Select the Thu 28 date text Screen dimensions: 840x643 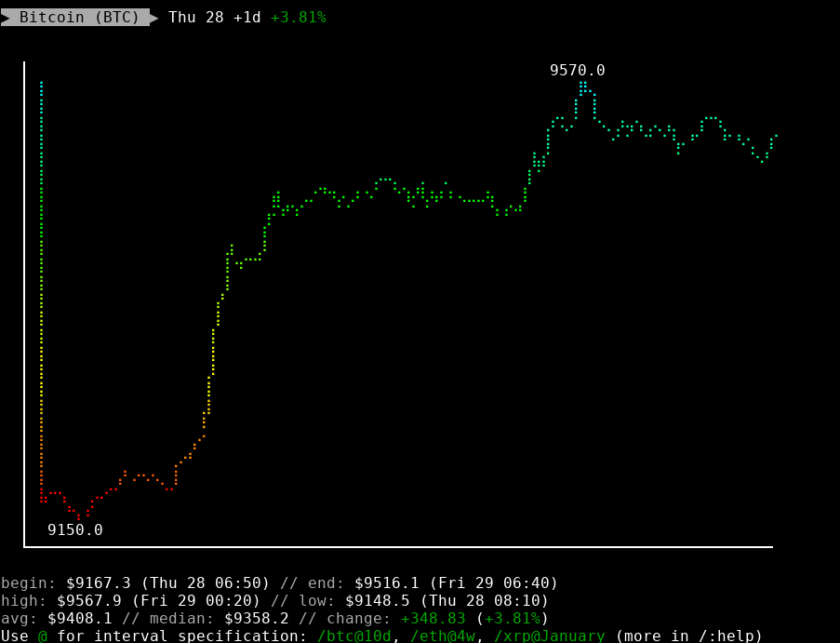pyautogui.click(x=196, y=17)
